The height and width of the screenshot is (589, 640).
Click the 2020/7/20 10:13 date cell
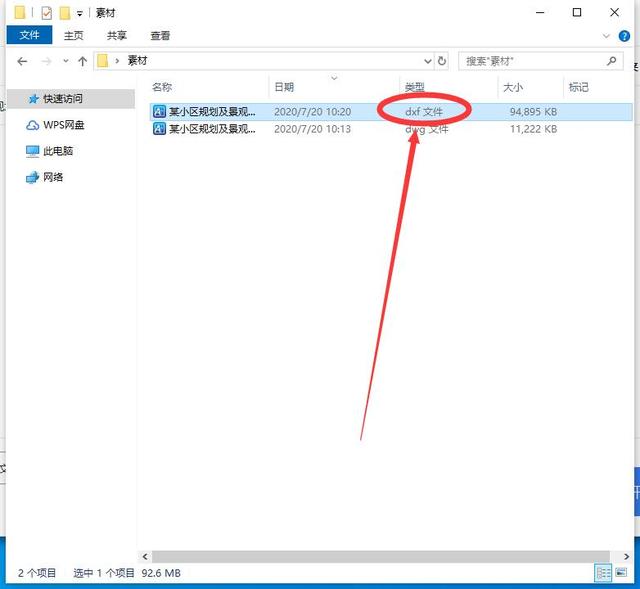[312, 129]
